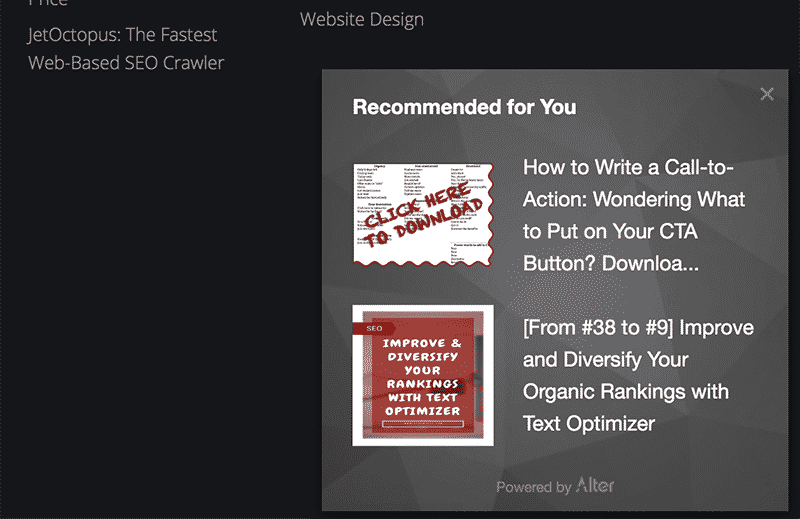The width and height of the screenshot is (800, 519).
Task: Click the Organic Rankings with line
Action: pos(626,392)
